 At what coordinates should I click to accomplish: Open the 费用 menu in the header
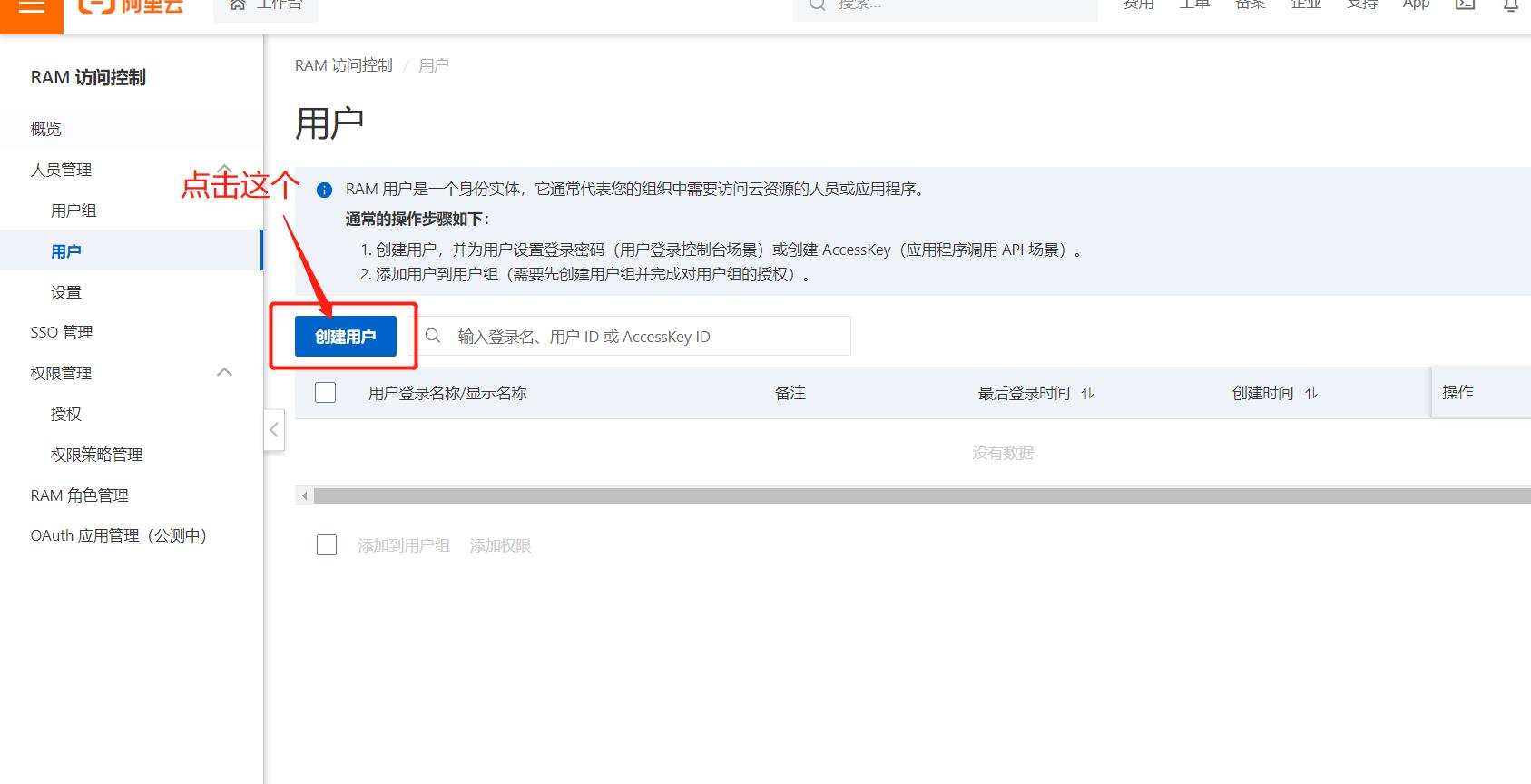point(1138,5)
